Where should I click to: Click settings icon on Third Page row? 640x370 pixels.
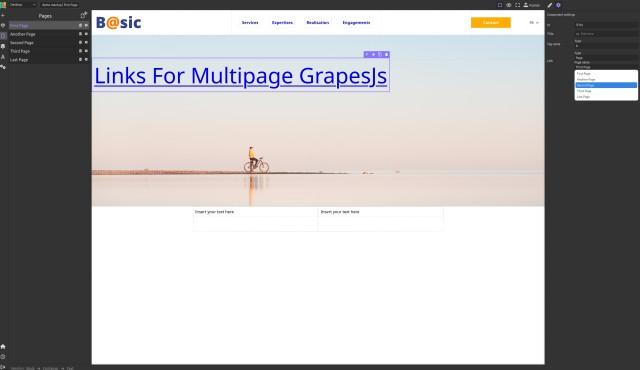80,51
